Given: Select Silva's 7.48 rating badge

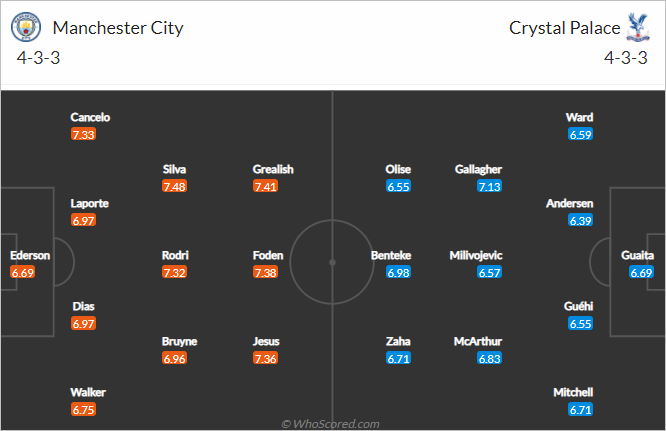Looking at the screenshot, I should 175,186.
